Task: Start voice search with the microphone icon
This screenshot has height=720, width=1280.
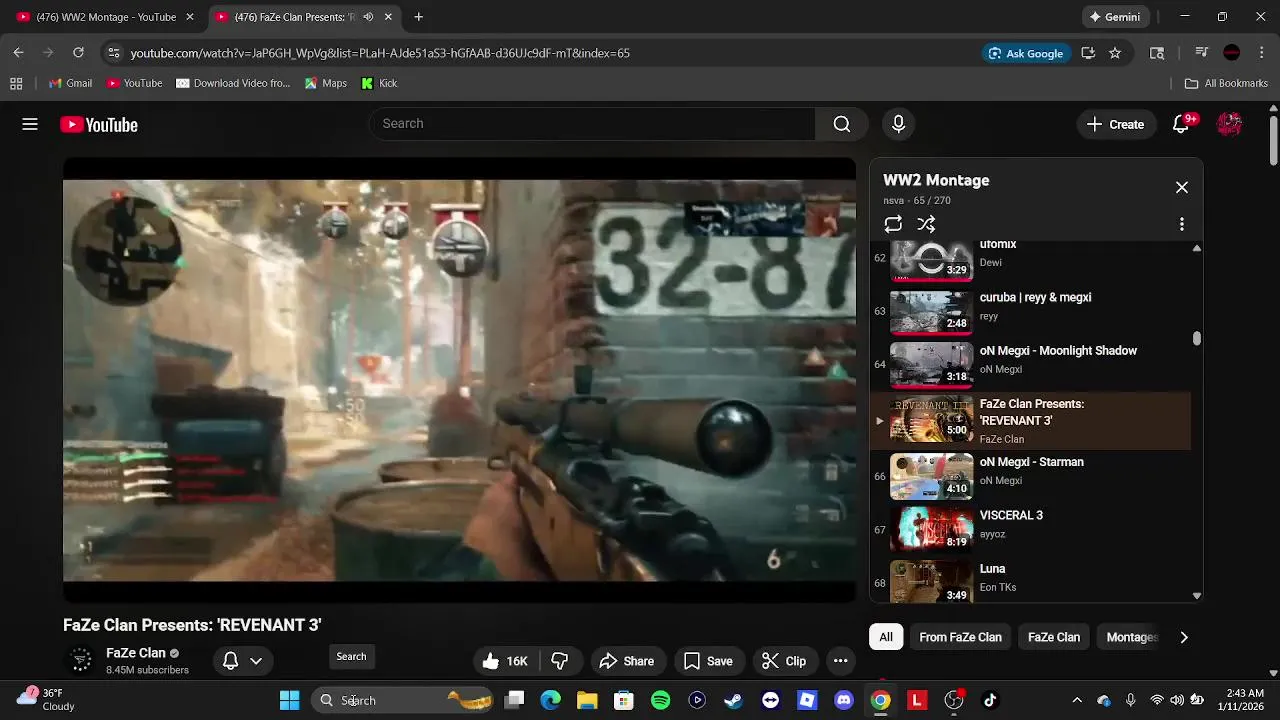Action: click(898, 124)
